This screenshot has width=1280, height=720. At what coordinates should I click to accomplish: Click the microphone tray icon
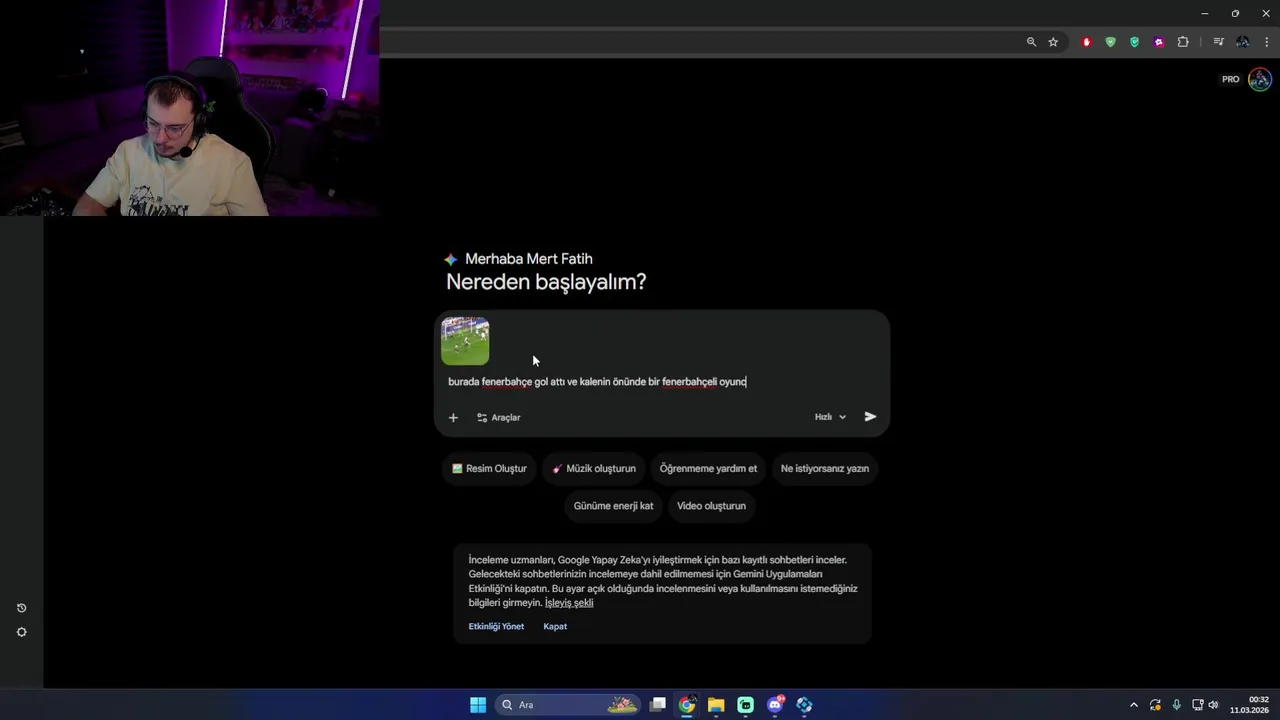click(1176, 705)
